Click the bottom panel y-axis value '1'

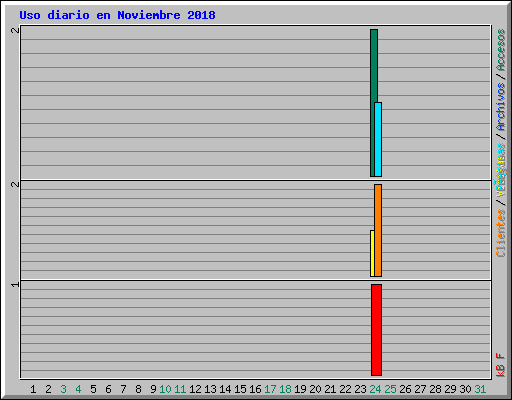[15, 284]
